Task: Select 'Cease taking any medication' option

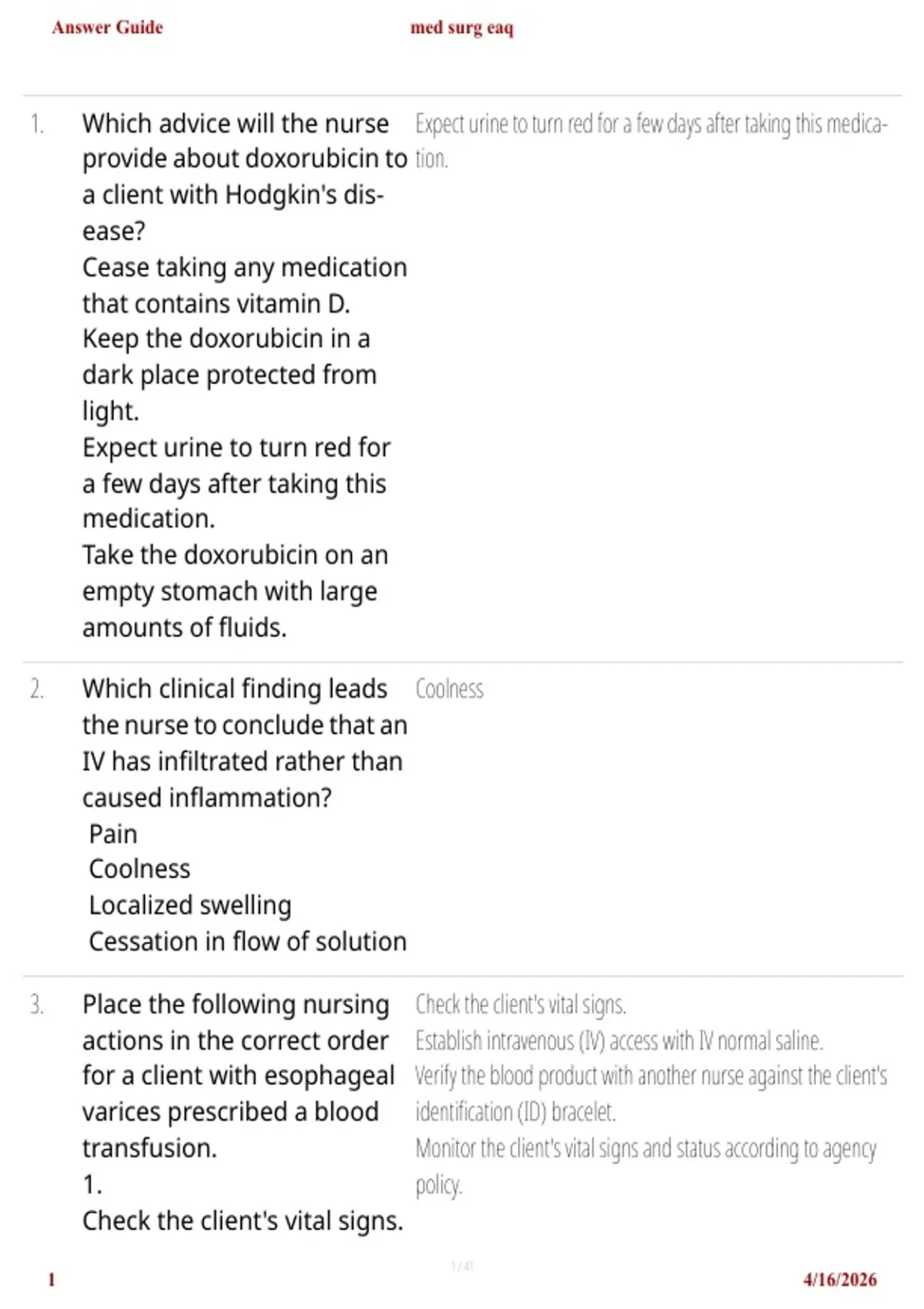Action: [x=245, y=286]
